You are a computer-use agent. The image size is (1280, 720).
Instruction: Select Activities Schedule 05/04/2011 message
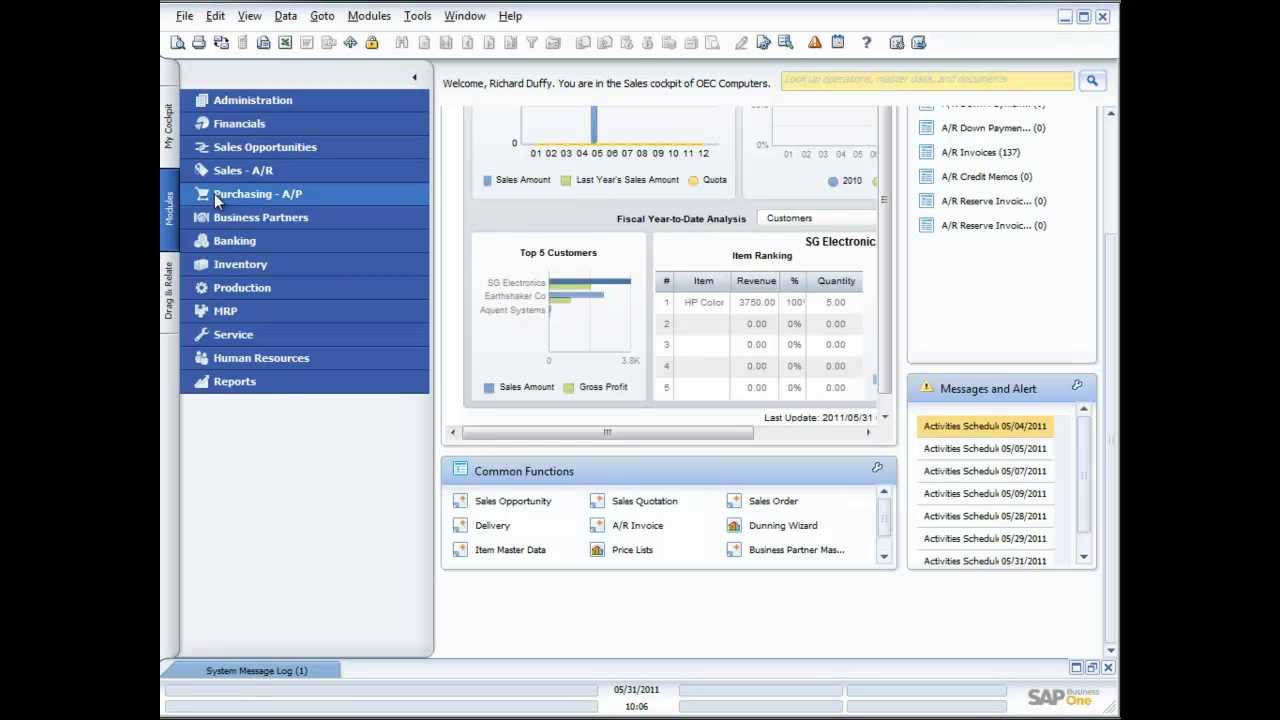(x=984, y=426)
